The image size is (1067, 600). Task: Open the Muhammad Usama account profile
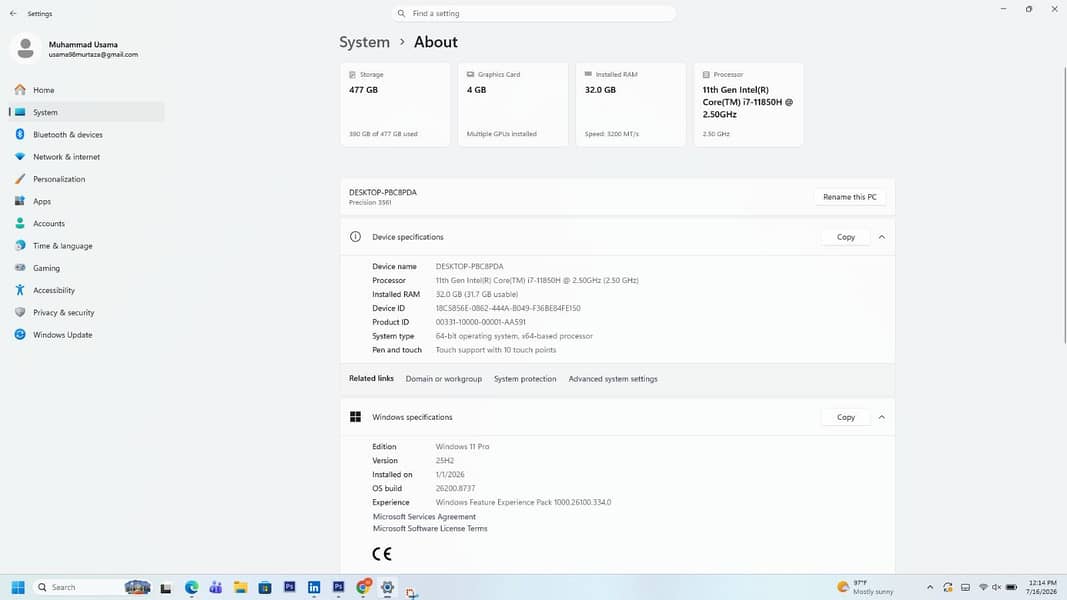75,49
